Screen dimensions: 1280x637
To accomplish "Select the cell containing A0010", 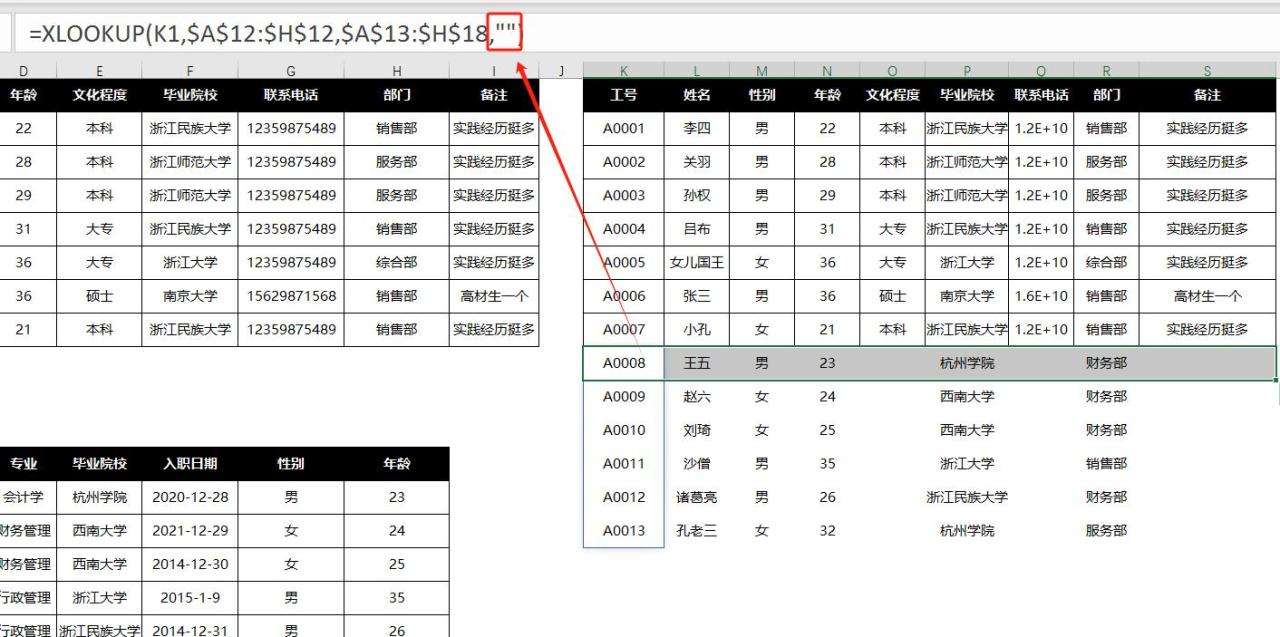I will [624, 430].
